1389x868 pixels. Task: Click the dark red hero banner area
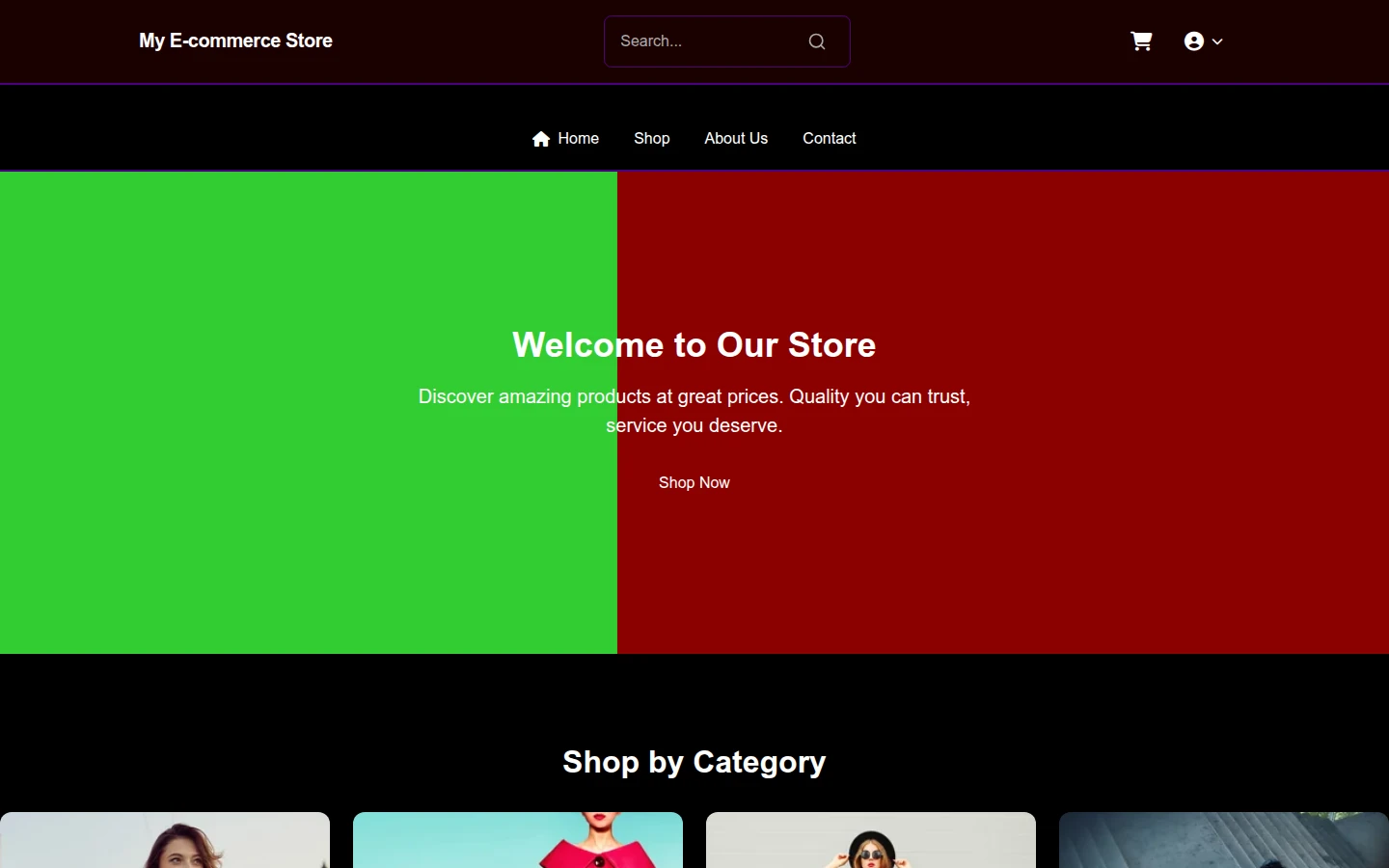1003,413
